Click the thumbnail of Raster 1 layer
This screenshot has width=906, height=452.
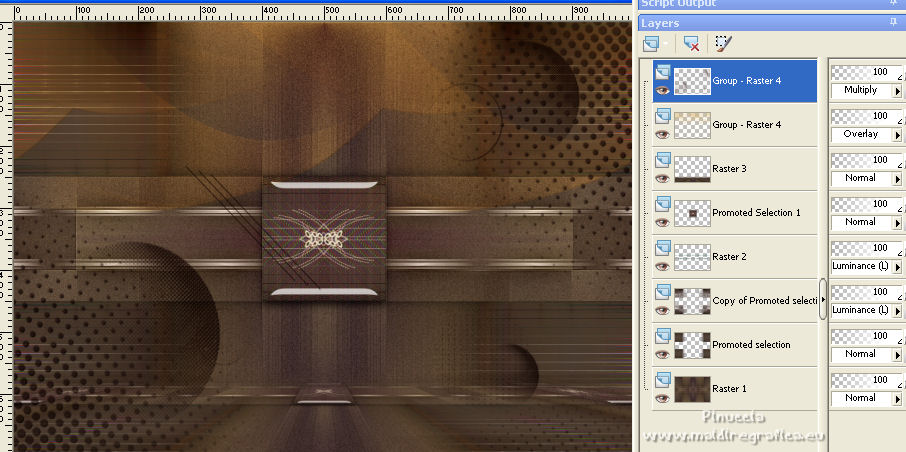(x=692, y=388)
